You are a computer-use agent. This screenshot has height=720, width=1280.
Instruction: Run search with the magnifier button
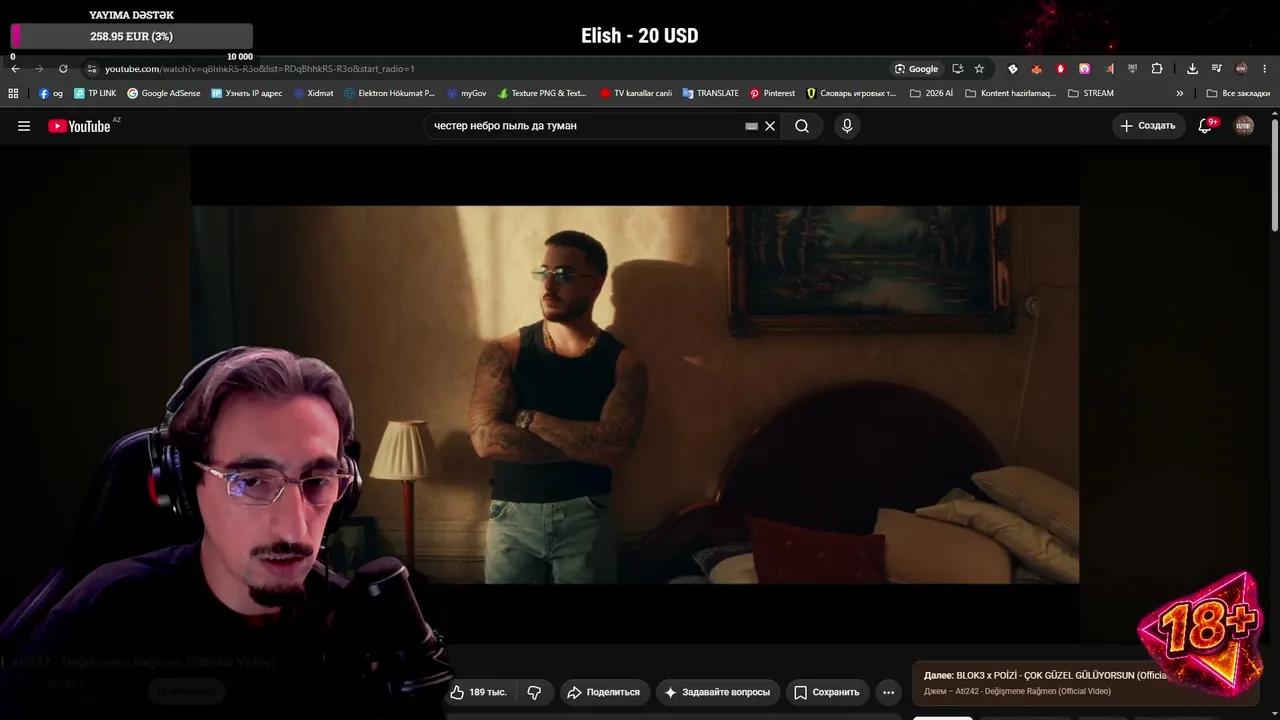[802, 126]
